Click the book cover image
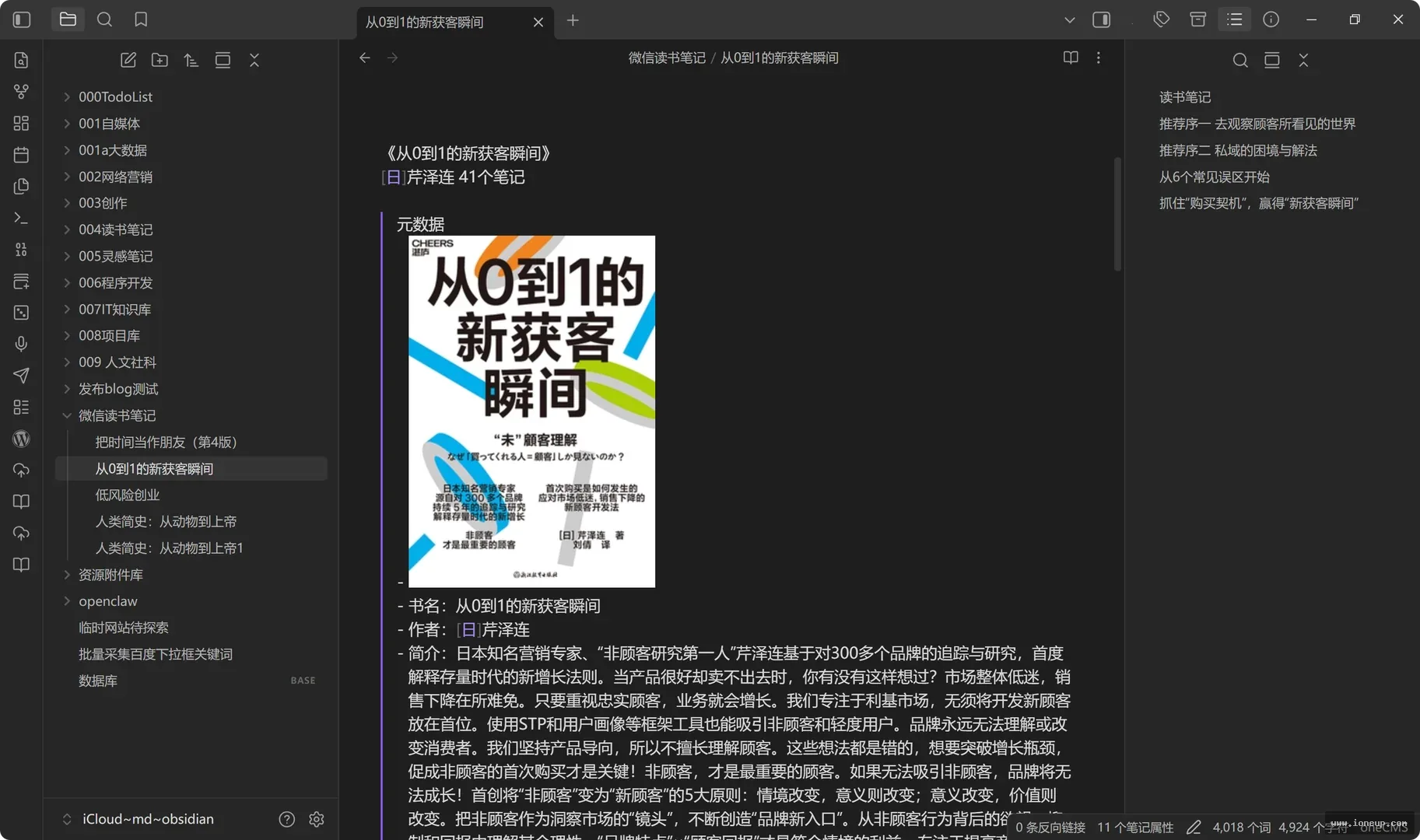Viewport: 1420px width, 840px height. [531, 411]
